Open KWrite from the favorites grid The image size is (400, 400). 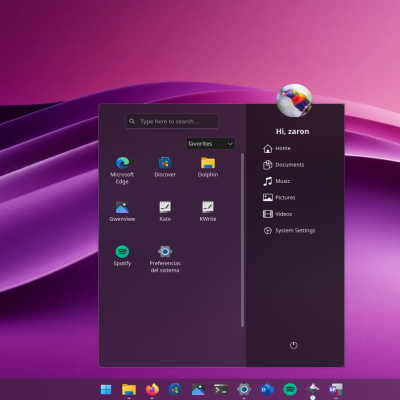tap(208, 211)
